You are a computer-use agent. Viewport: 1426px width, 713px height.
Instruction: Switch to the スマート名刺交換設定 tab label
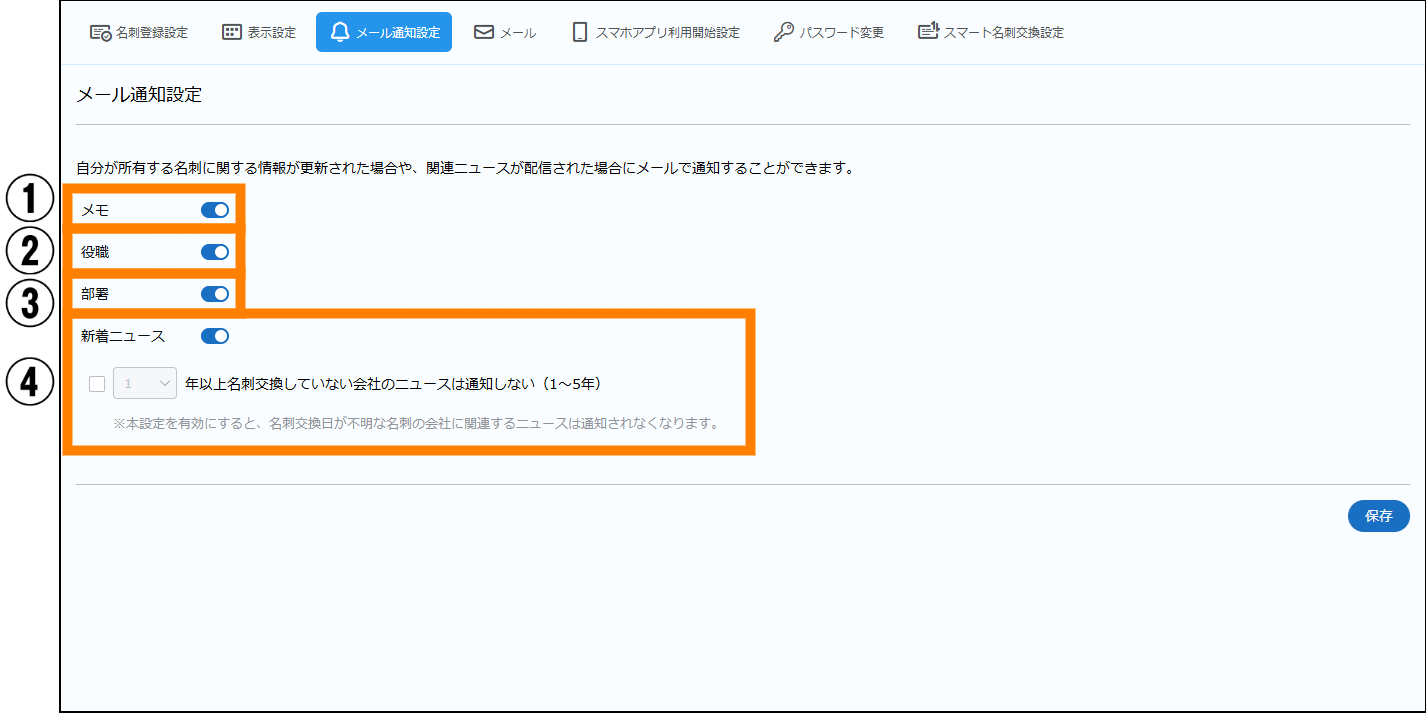pos(1004,32)
